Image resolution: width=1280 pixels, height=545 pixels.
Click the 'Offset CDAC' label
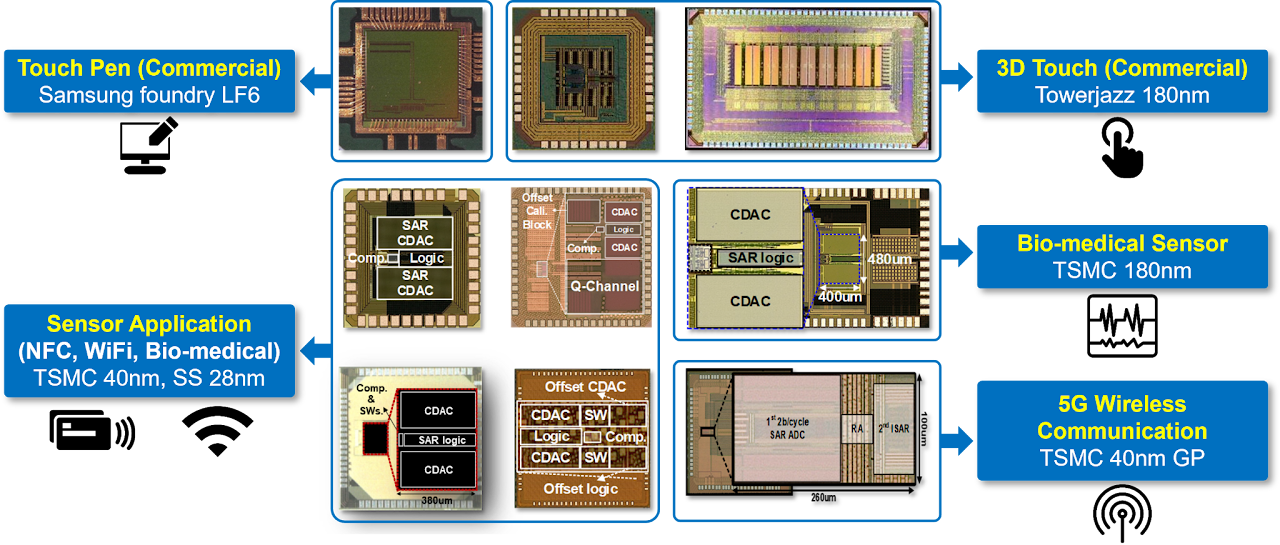585,387
